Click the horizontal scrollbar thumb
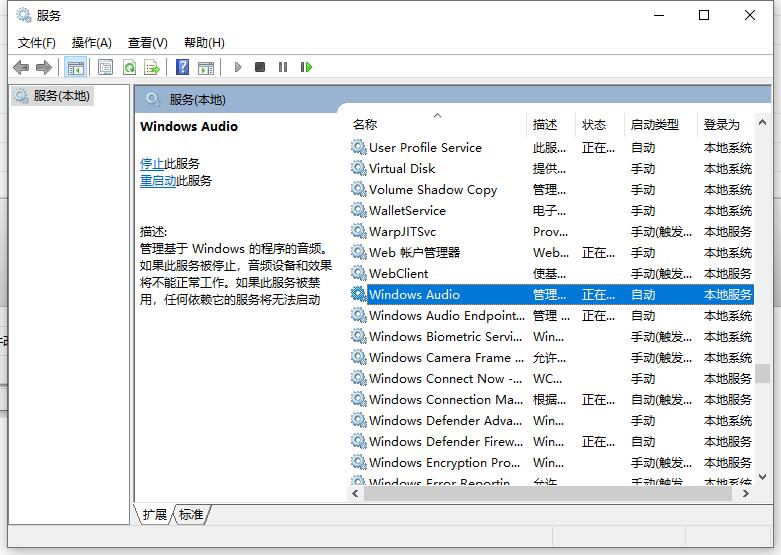This screenshot has width=781, height=555. [x=548, y=494]
